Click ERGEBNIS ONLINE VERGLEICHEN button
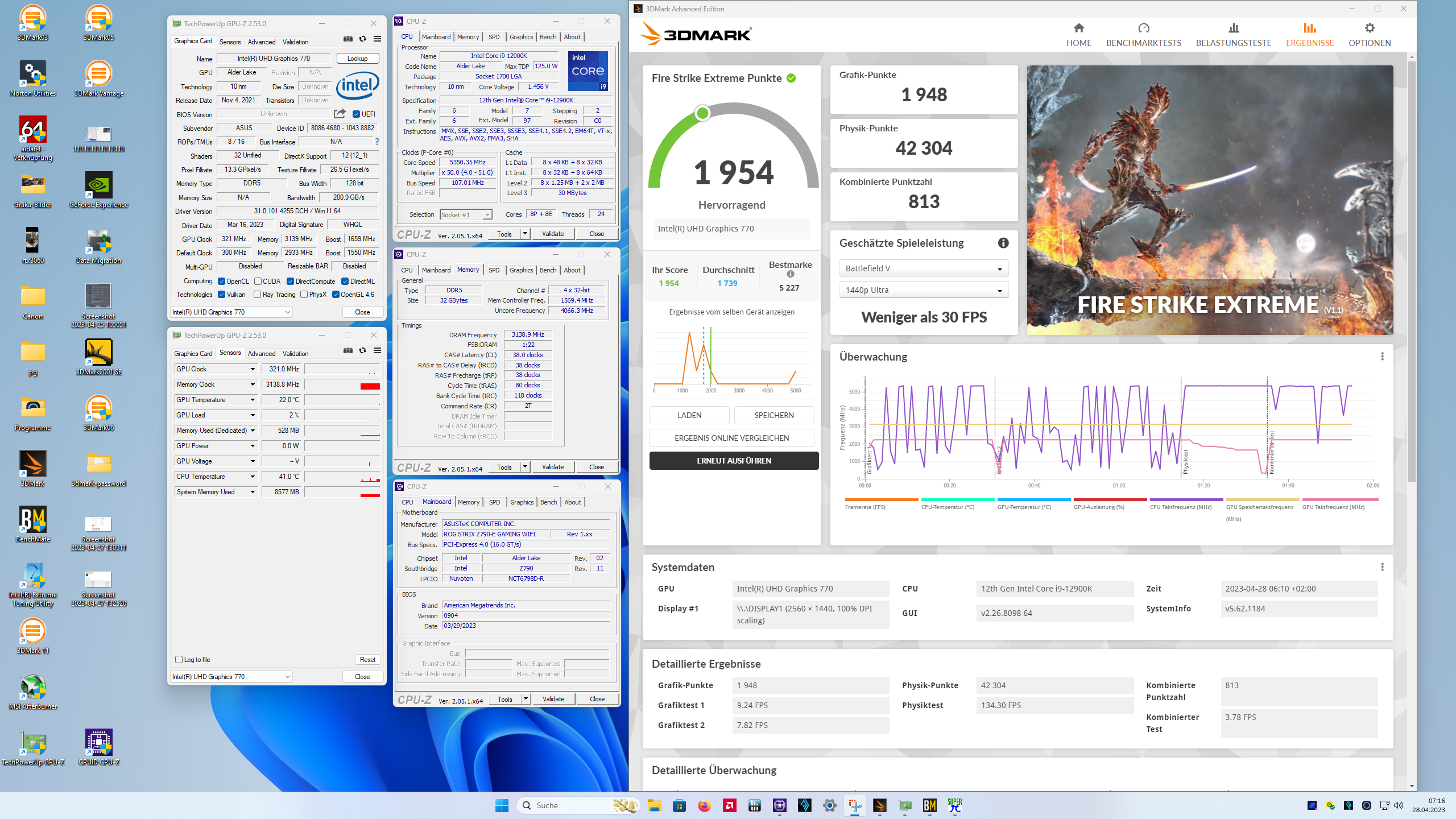1456x819 pixels. (x=732, y=438)
